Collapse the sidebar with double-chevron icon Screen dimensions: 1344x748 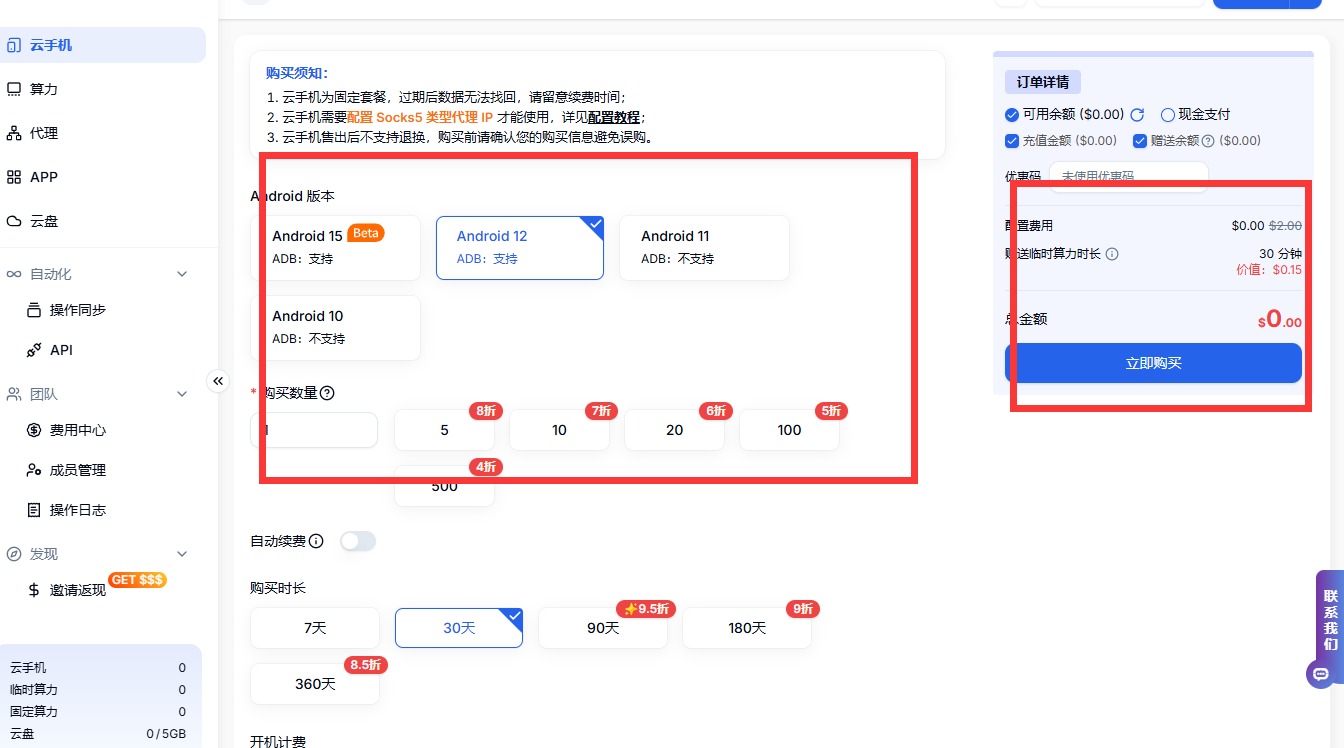[x=218, y=381]
